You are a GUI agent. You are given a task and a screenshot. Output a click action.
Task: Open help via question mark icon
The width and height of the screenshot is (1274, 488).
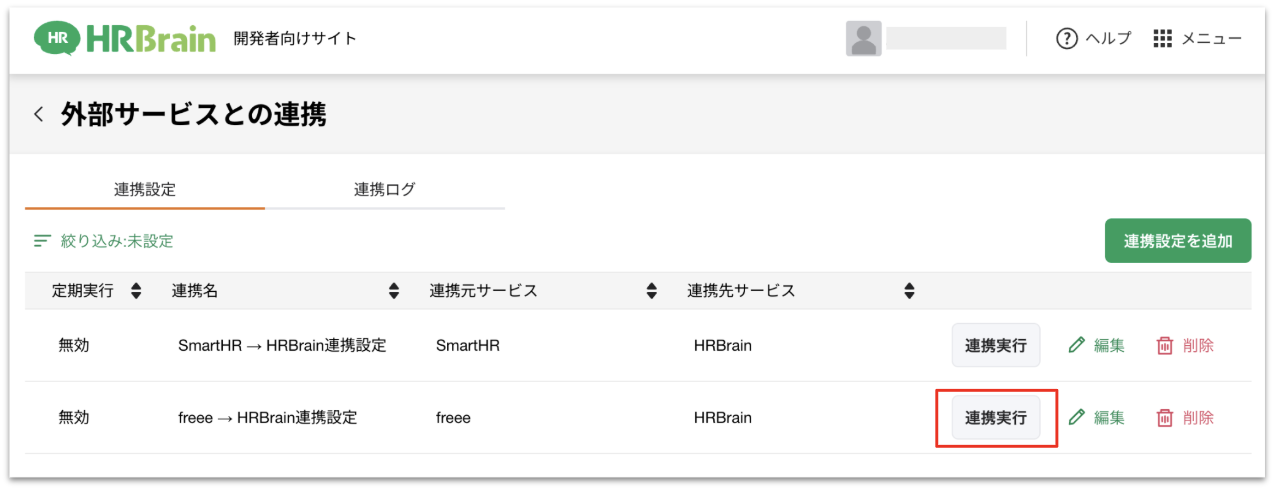pyautogui.click(x=1066, y=39)
